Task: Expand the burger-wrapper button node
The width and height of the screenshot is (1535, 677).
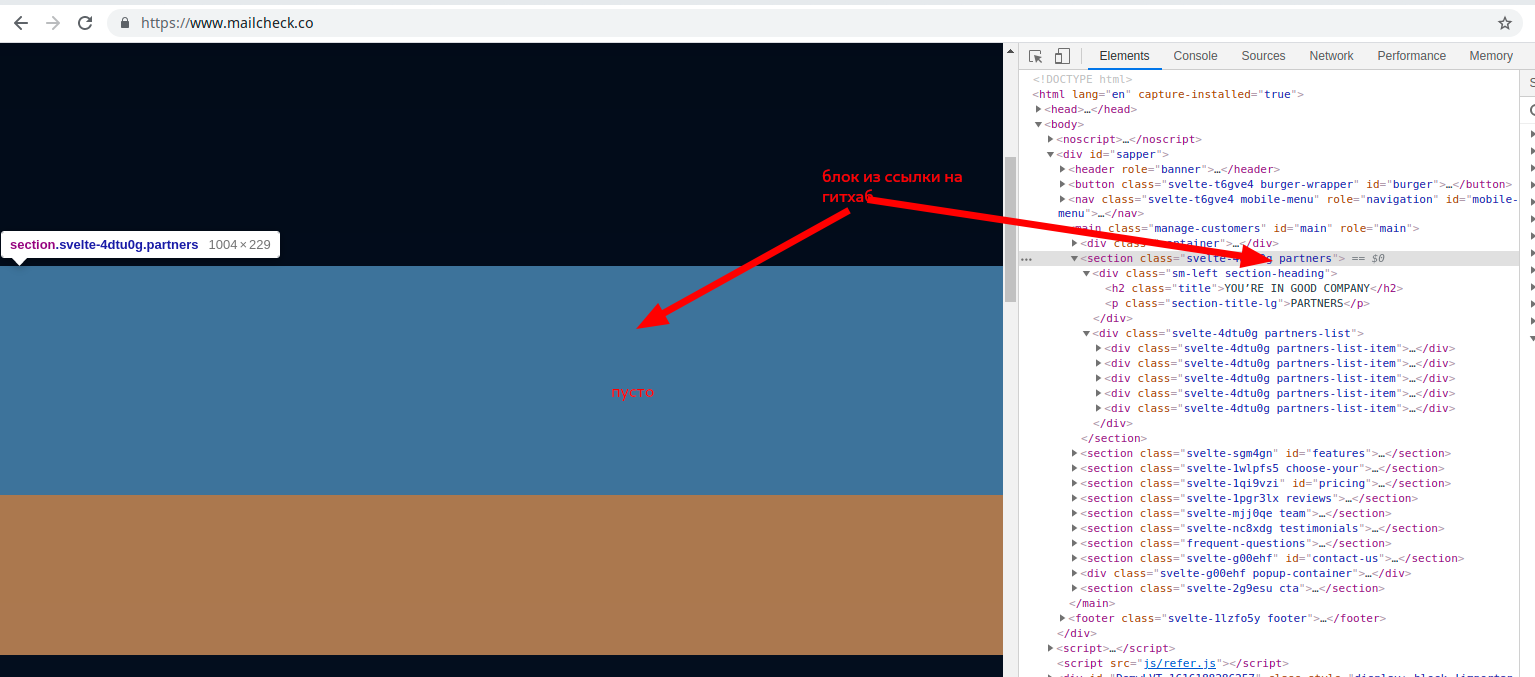Action: 1062,184
